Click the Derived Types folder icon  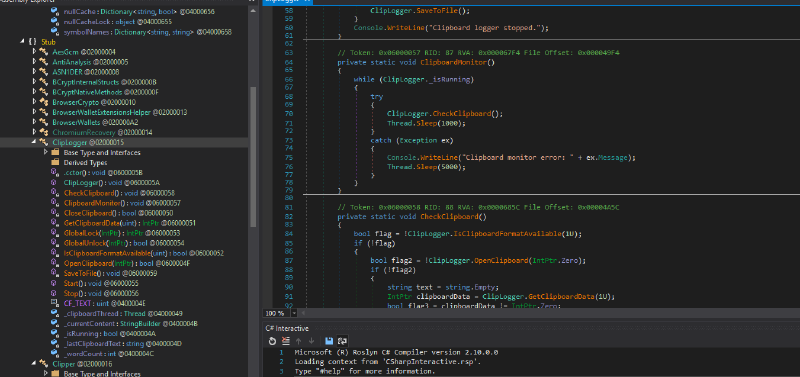coord(55,163)
